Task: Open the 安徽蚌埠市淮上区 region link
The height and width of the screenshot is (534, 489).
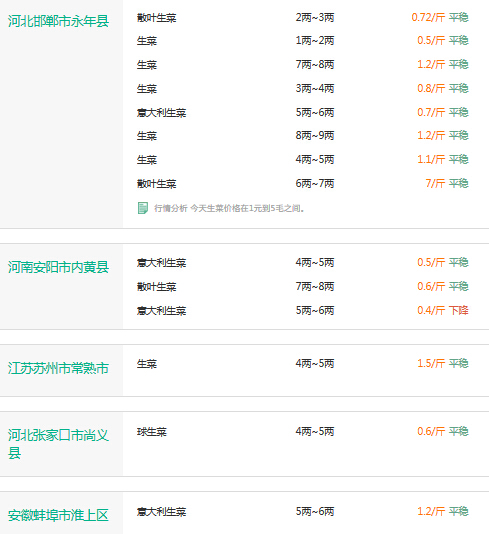Action: tap(58, 515)
